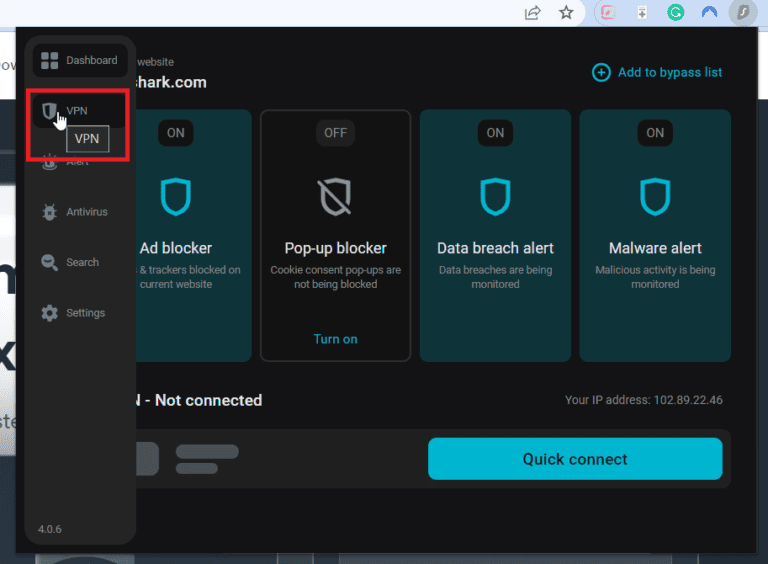768x564 pixels.
Task: Click the red square extension icon
Action: coord(608,12)
